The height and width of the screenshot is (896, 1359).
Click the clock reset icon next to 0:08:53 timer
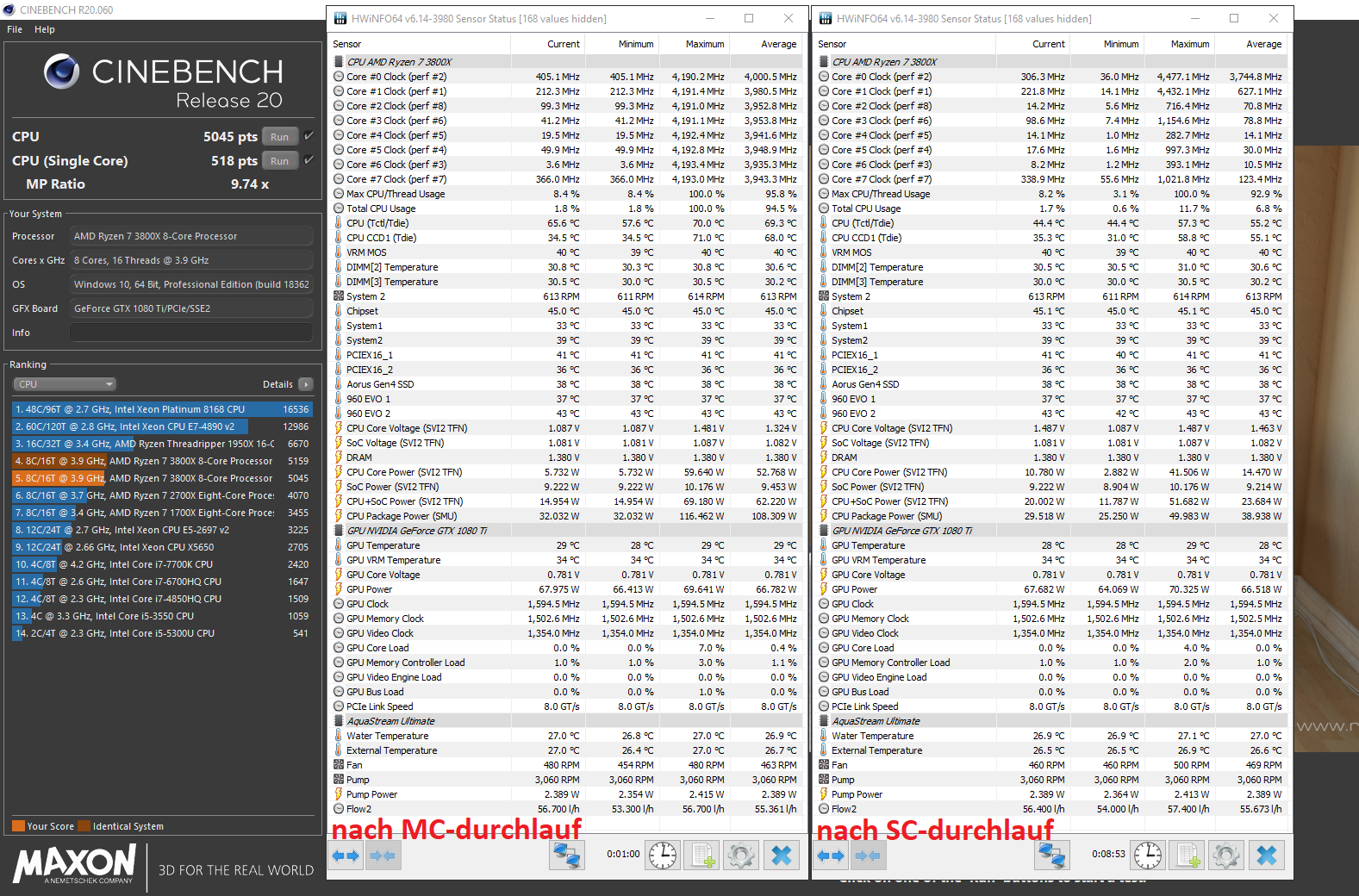pyautogui.click(x=1148, y=856)
